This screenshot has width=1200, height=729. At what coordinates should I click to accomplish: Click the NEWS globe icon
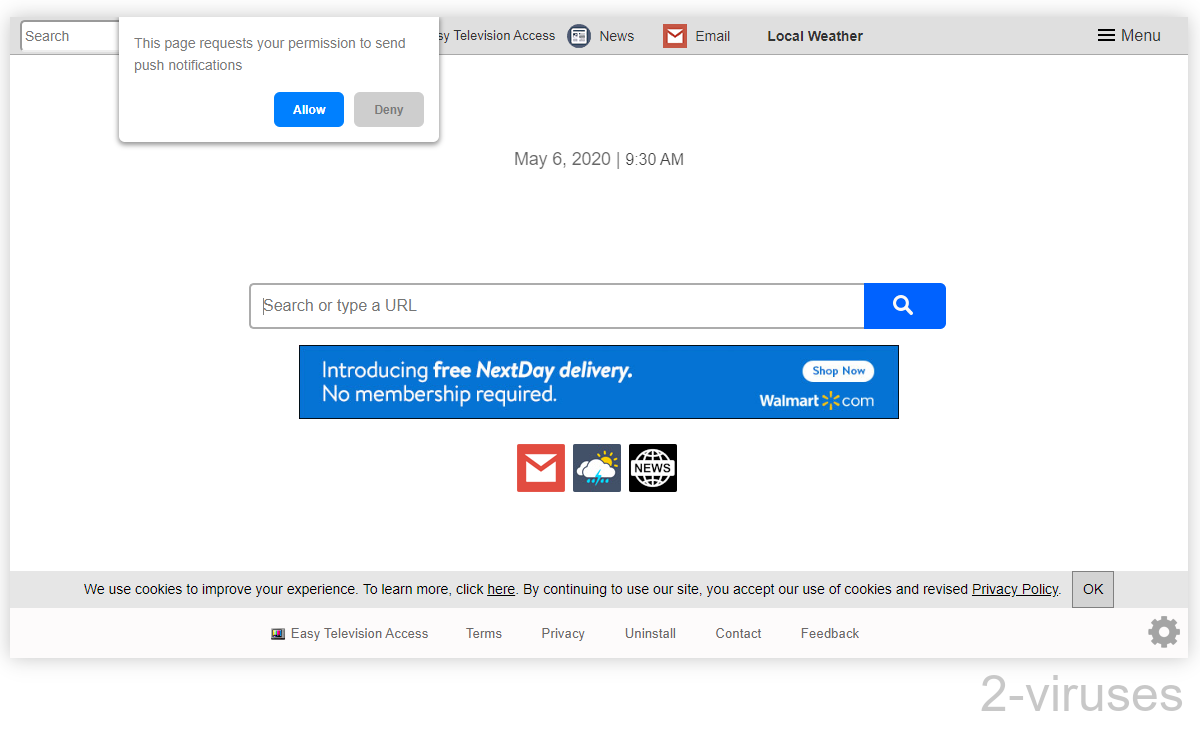[652, 467]
